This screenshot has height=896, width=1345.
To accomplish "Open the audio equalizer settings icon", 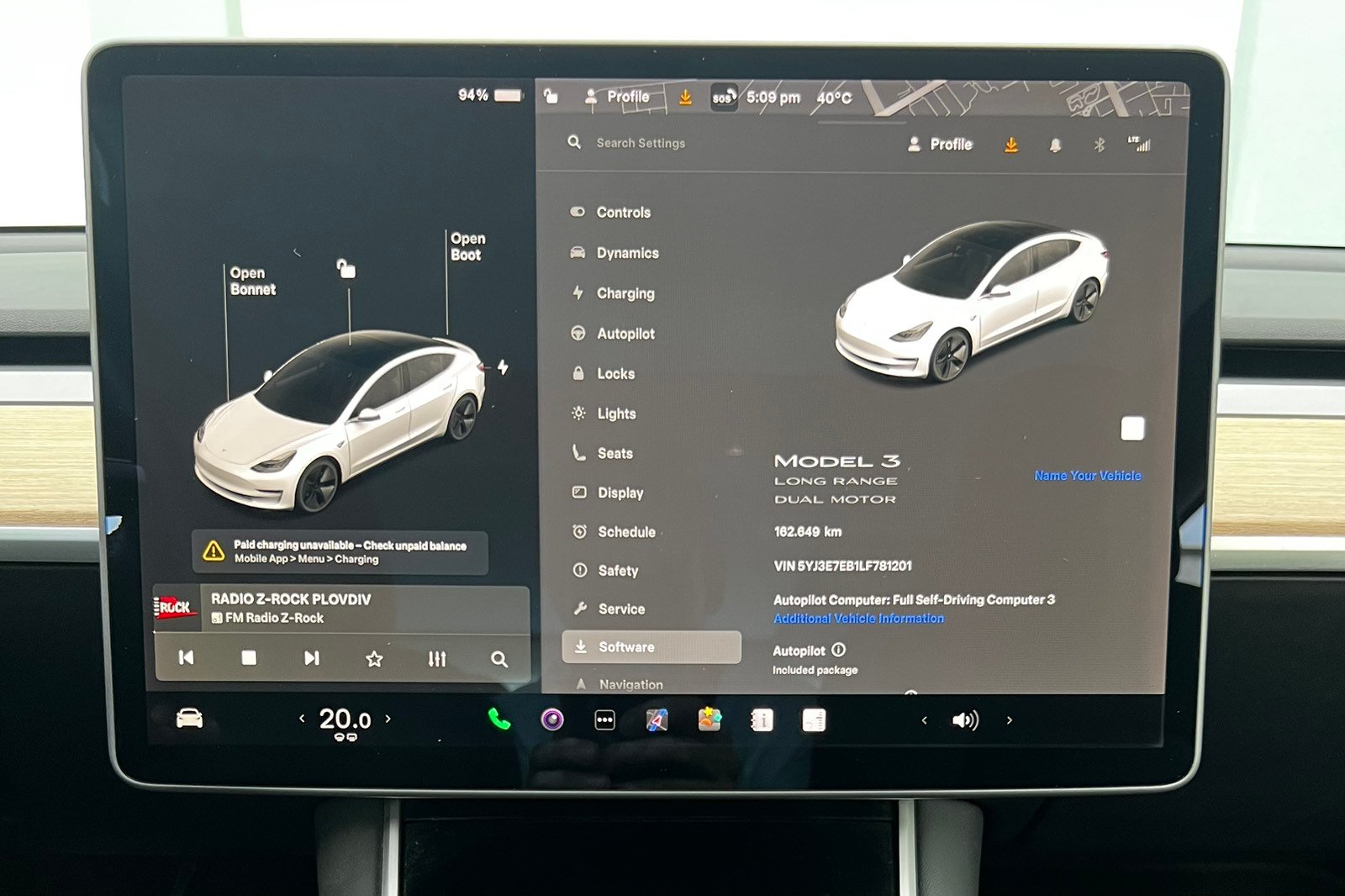I will point(436,659).
